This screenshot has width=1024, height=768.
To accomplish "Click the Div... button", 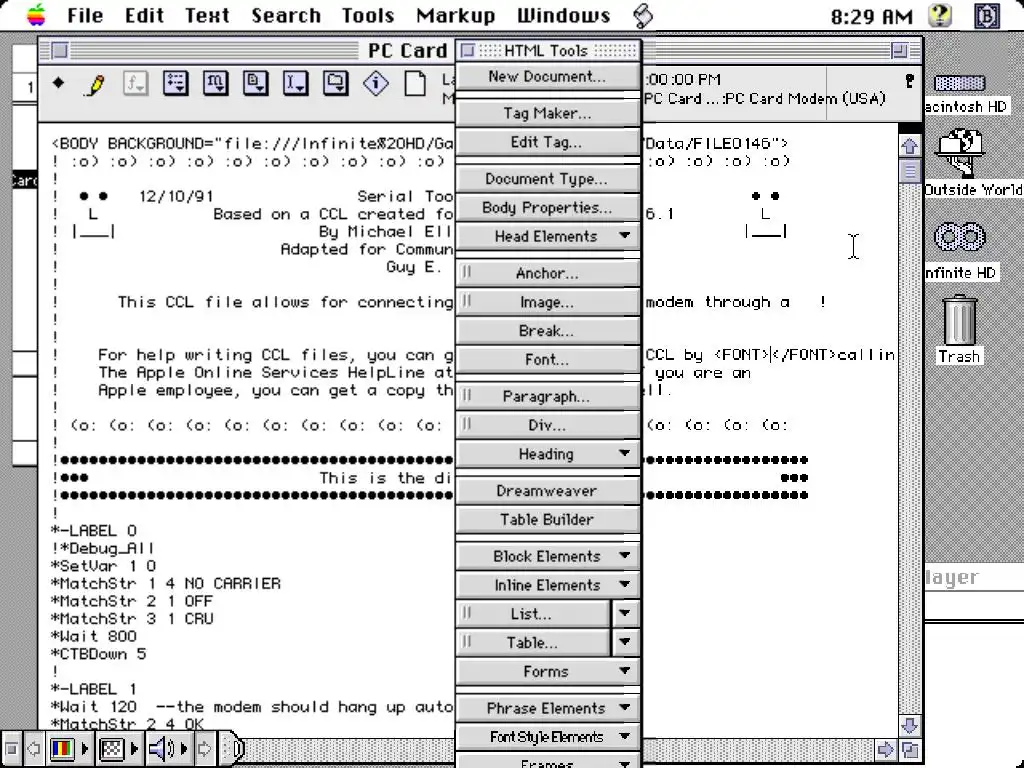I will pyautogui.click(x=547, y=425).
